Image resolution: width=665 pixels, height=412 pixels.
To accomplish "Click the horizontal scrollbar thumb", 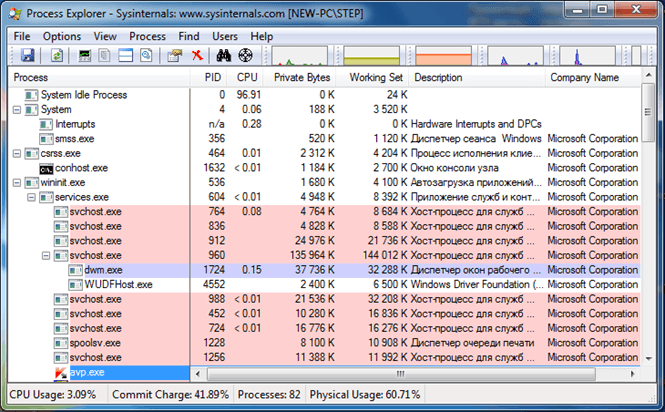I will [x=401, y=374].
